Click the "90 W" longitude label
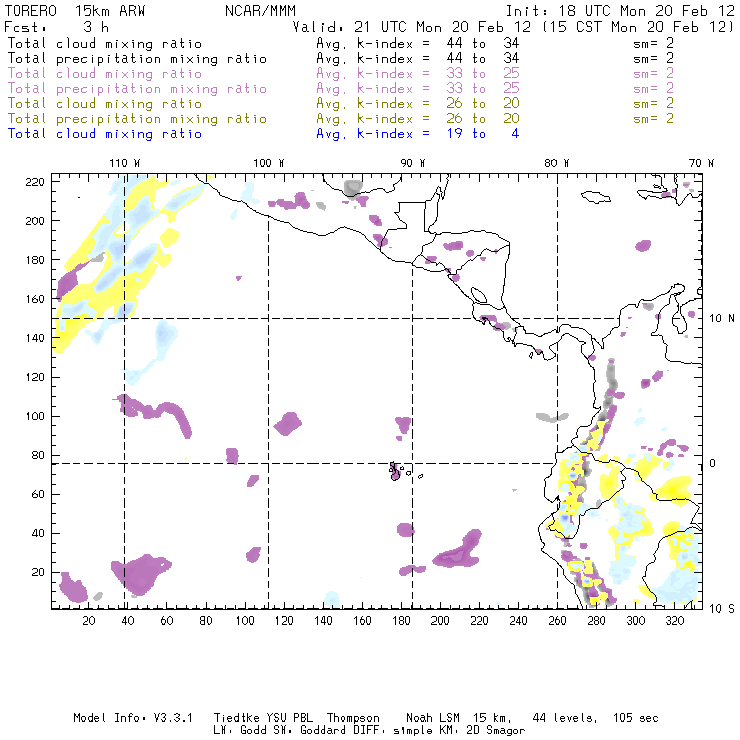 point(413,163)
